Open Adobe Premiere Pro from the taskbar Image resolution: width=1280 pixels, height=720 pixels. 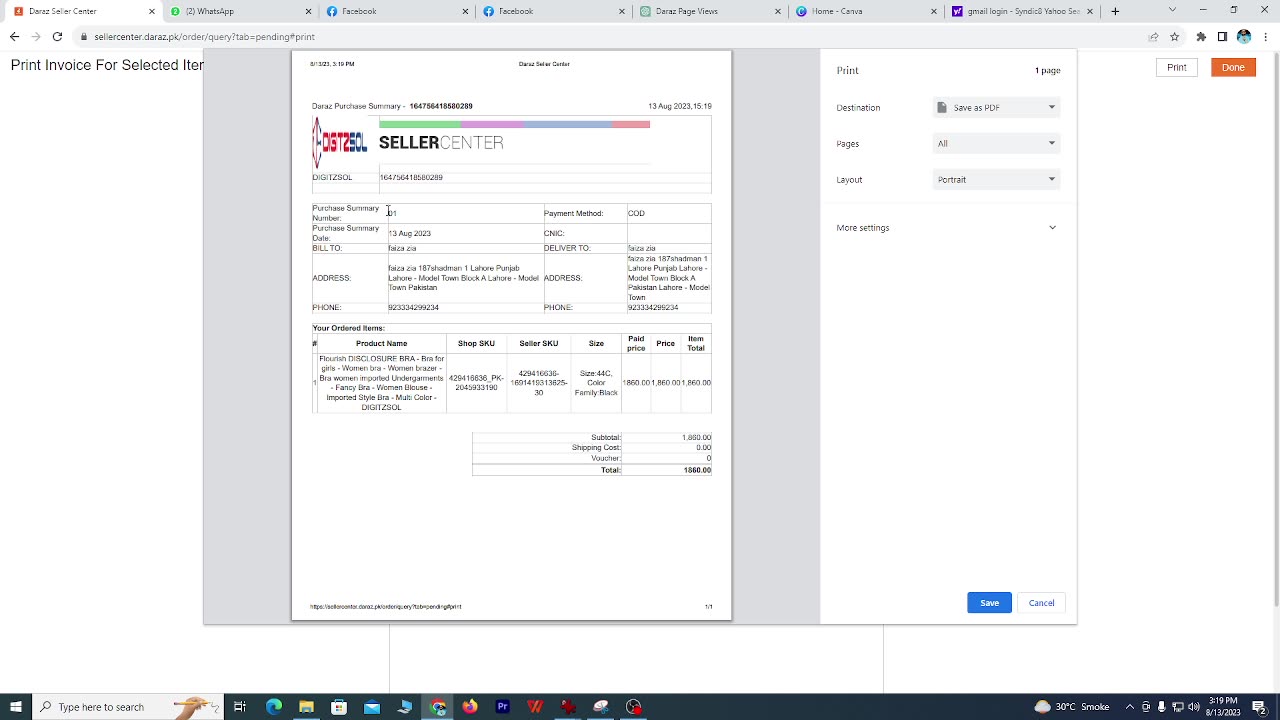pyautogui.click(x=503, y=707)
